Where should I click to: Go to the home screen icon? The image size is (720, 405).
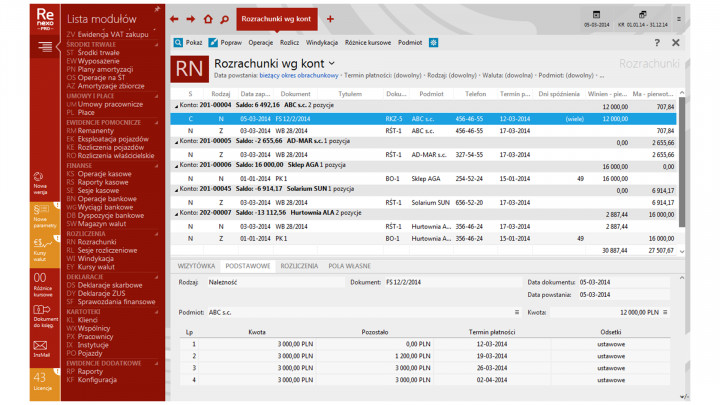[207, 19]
